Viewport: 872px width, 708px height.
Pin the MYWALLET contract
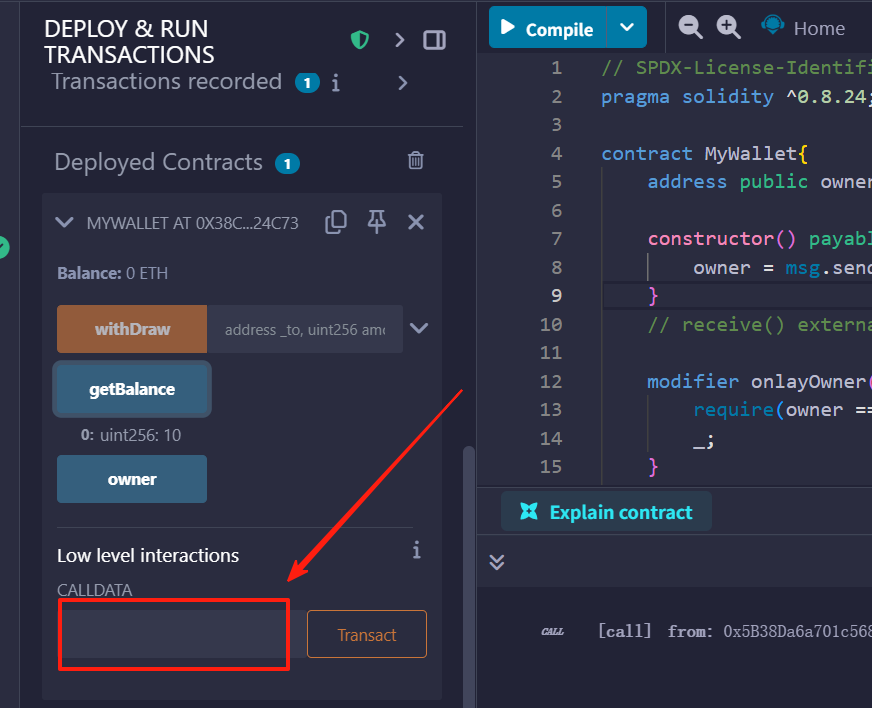click(376, 222)
